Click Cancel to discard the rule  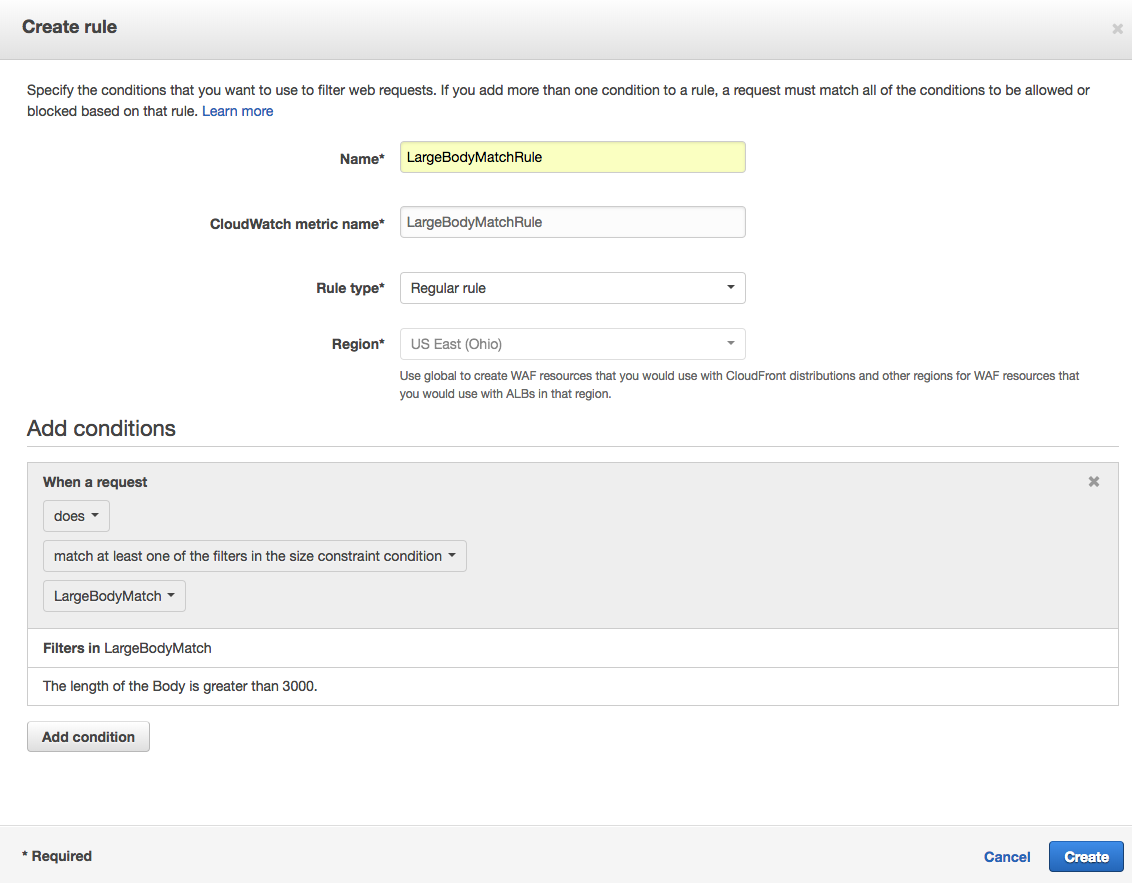(1006, 857)
